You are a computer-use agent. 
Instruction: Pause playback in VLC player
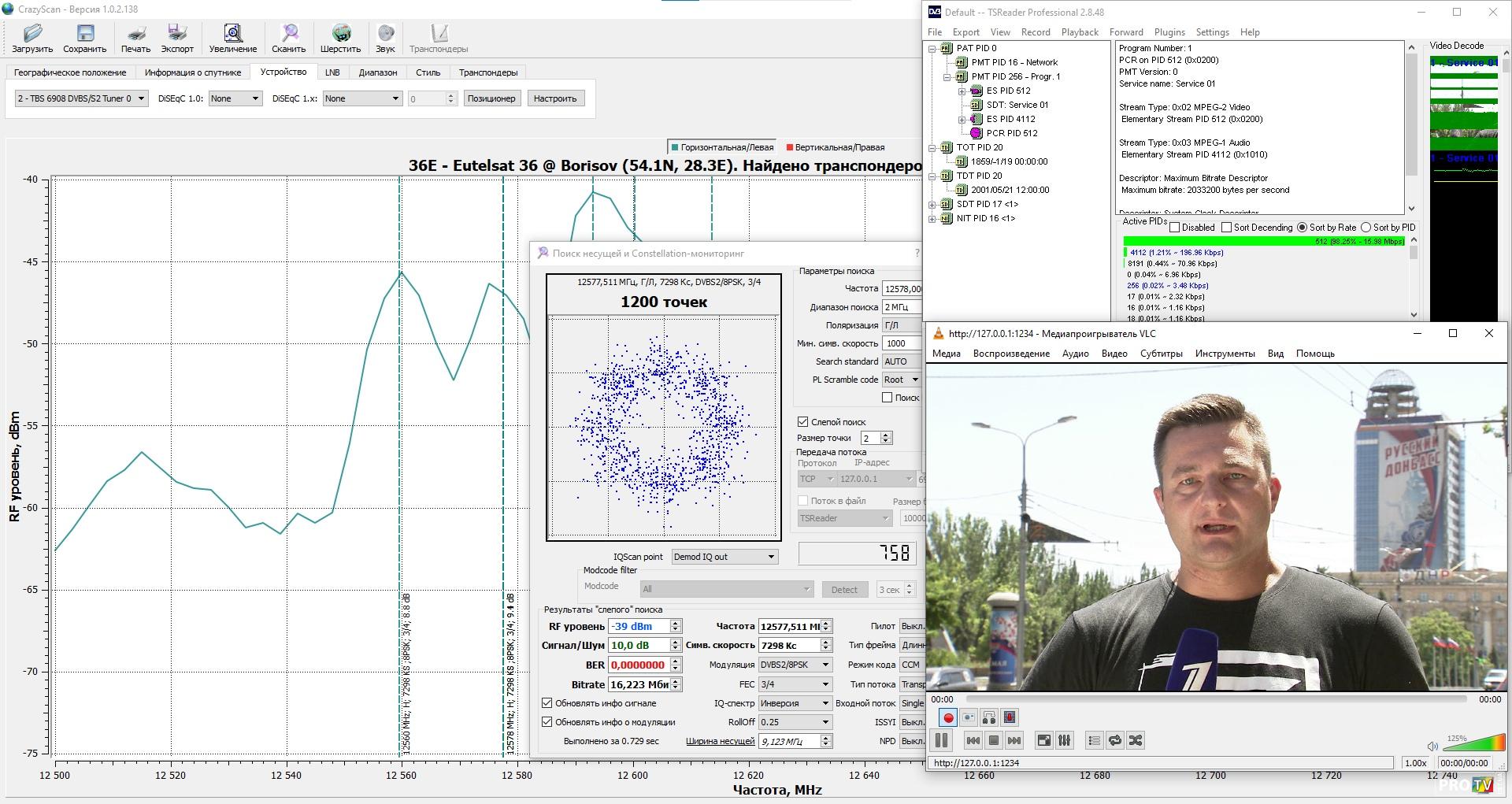[x=941, y=740]
